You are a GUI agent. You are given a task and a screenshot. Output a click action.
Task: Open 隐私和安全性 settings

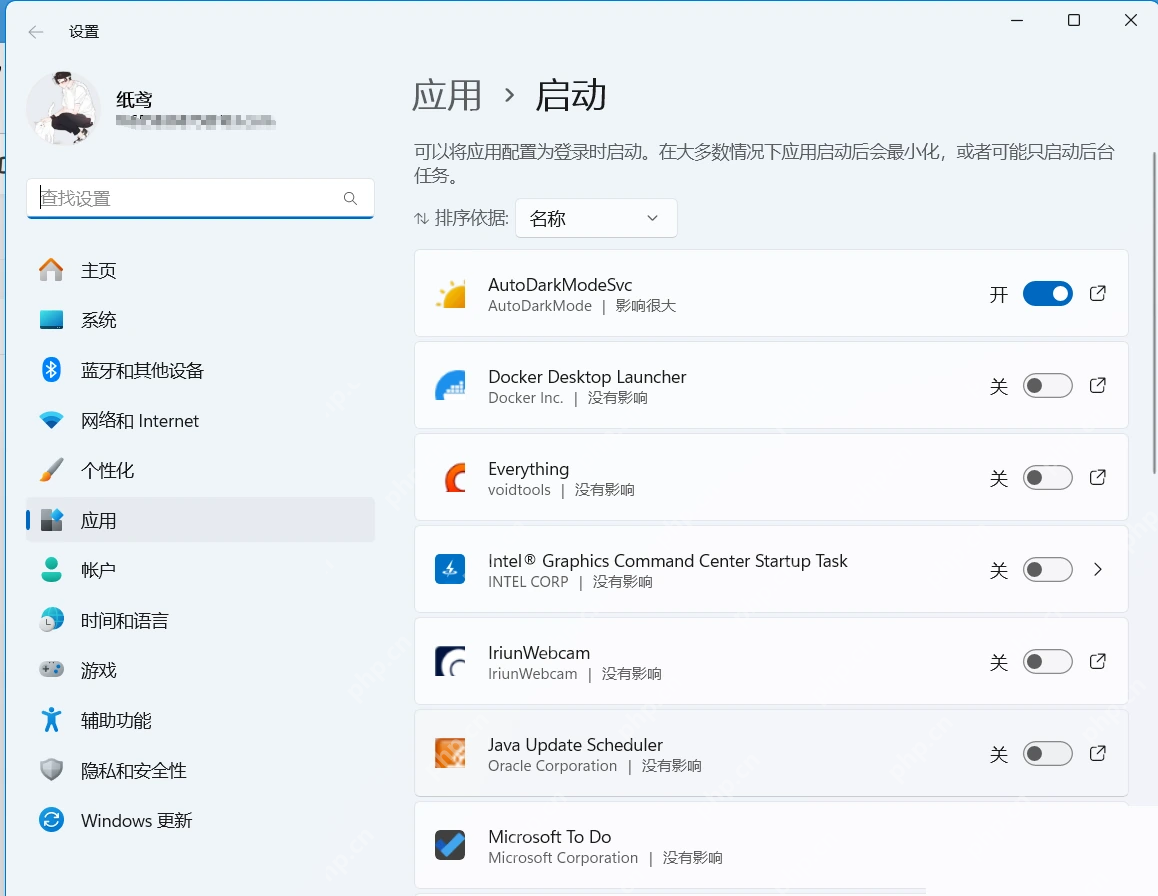tap(200, 770)
